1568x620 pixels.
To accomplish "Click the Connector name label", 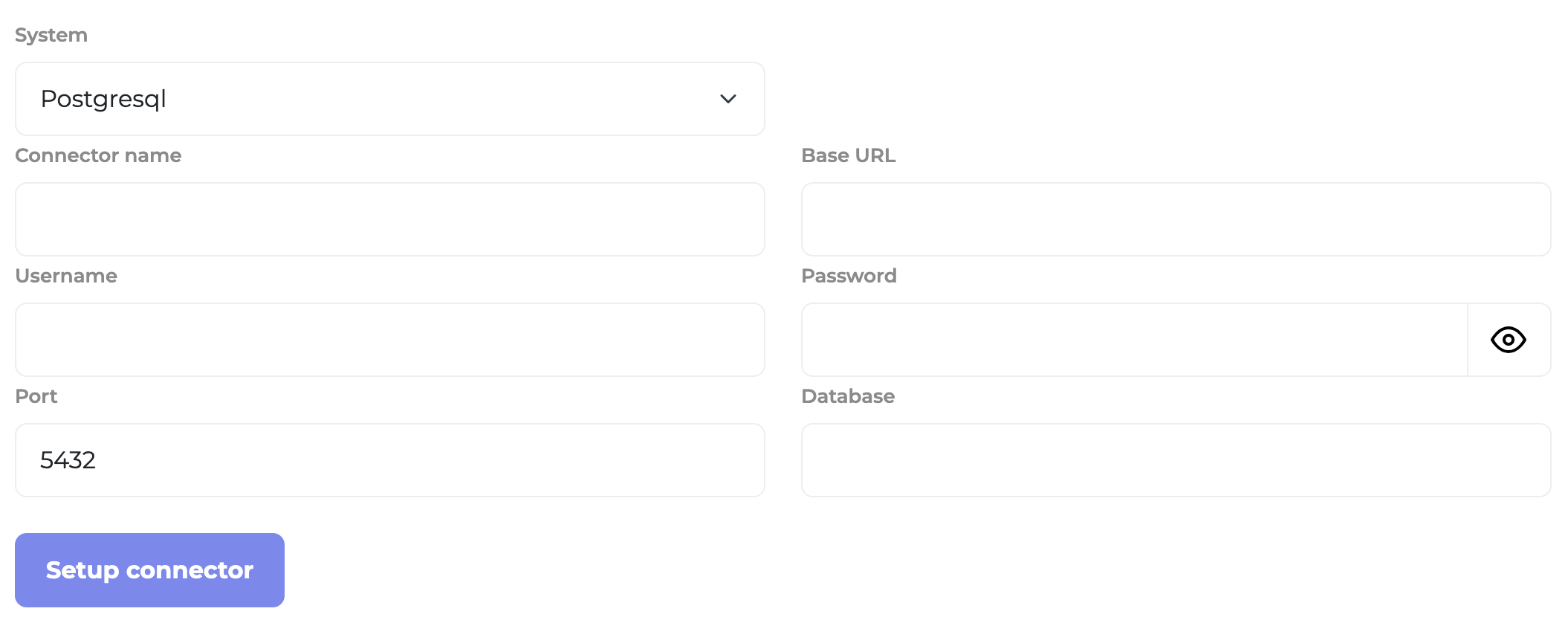I will point(98,155).
